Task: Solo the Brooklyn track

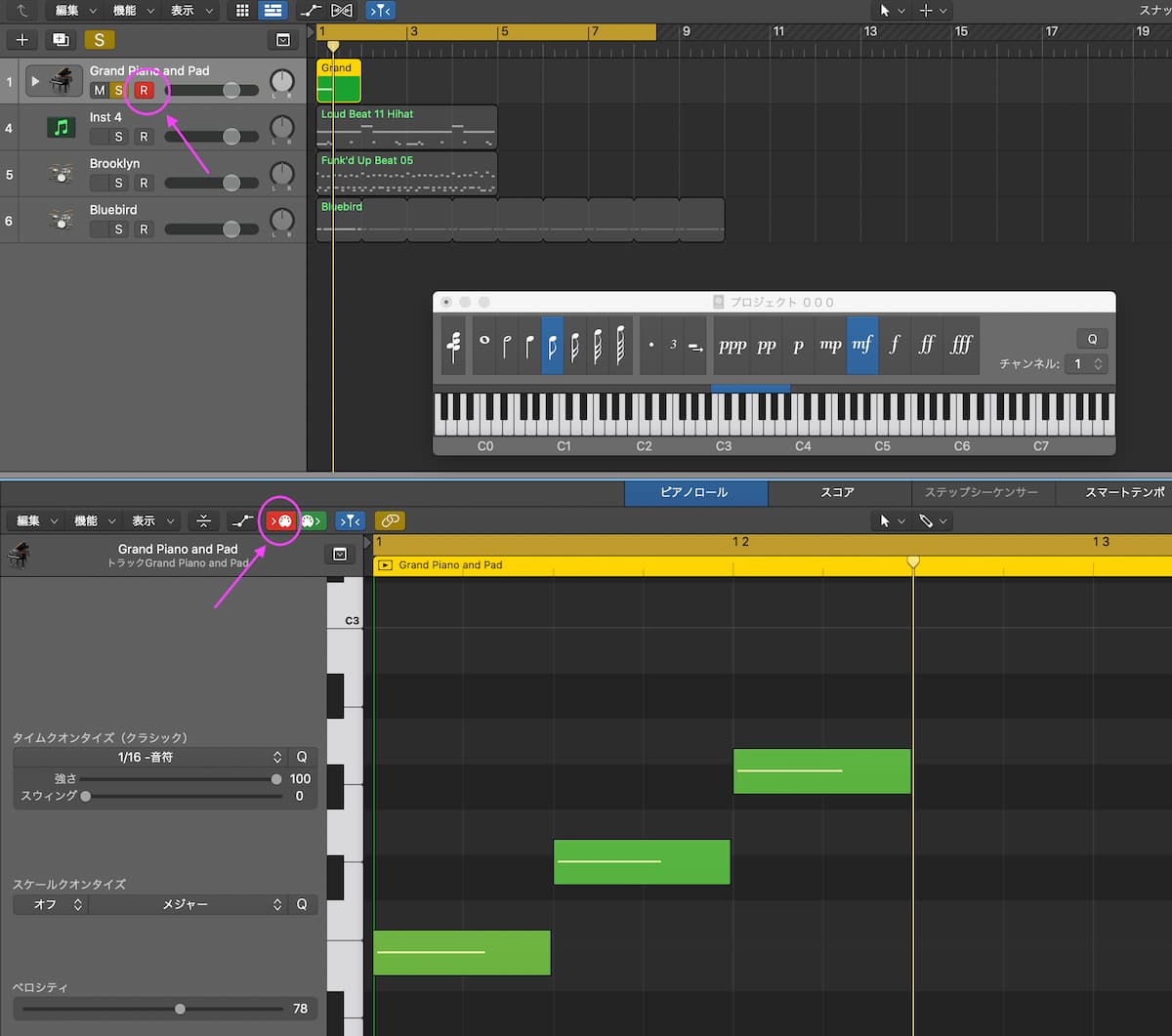Action: [x=118, y=183]
